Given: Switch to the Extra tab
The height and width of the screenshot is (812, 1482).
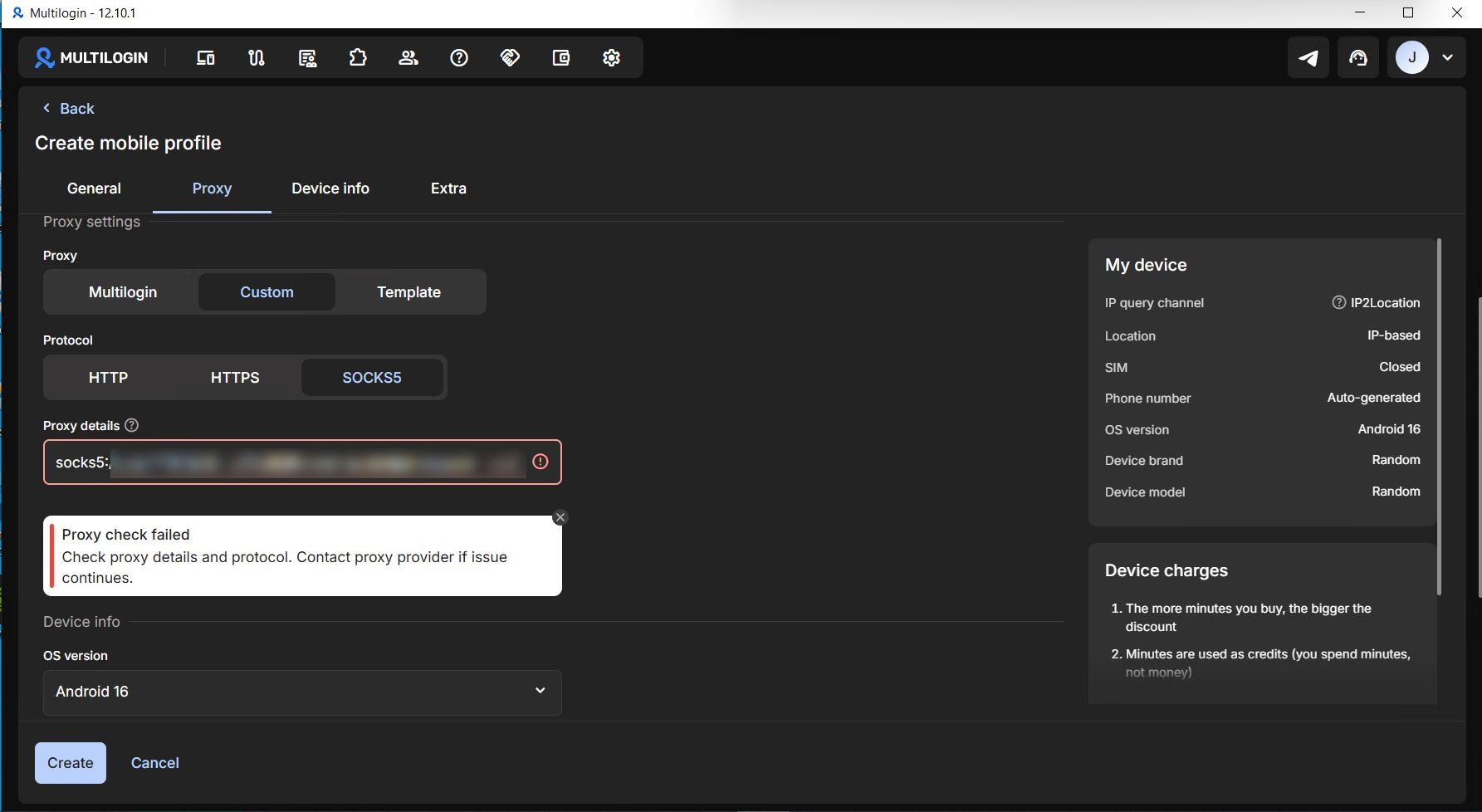Looking at the screenshot, I should click(448, 188).
